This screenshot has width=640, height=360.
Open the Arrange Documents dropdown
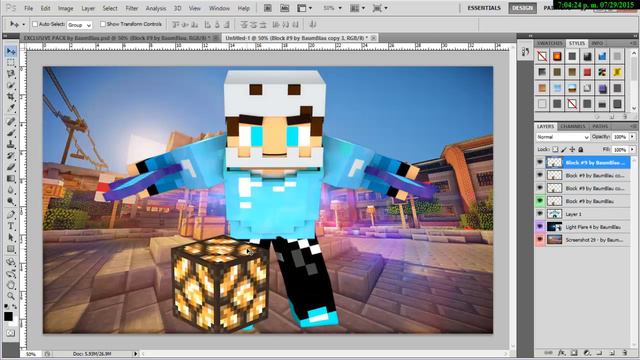[x=358, y=8]
